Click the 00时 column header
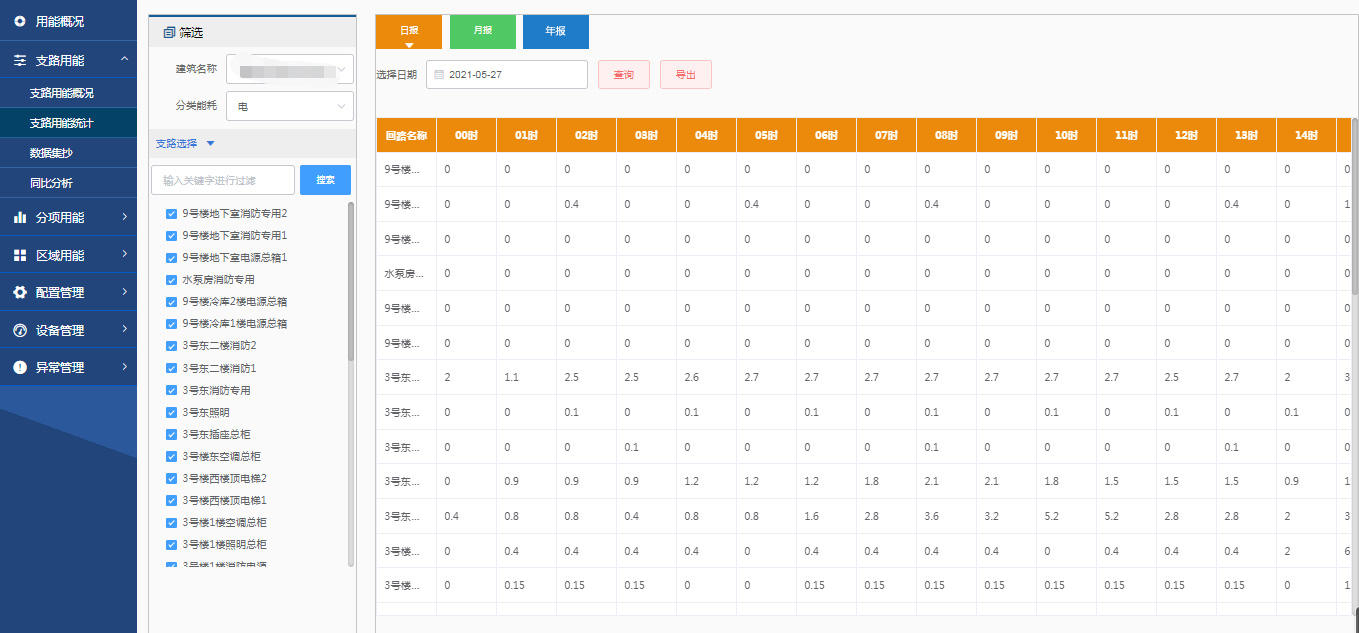 pyautogui.click(x=466, y=135)
